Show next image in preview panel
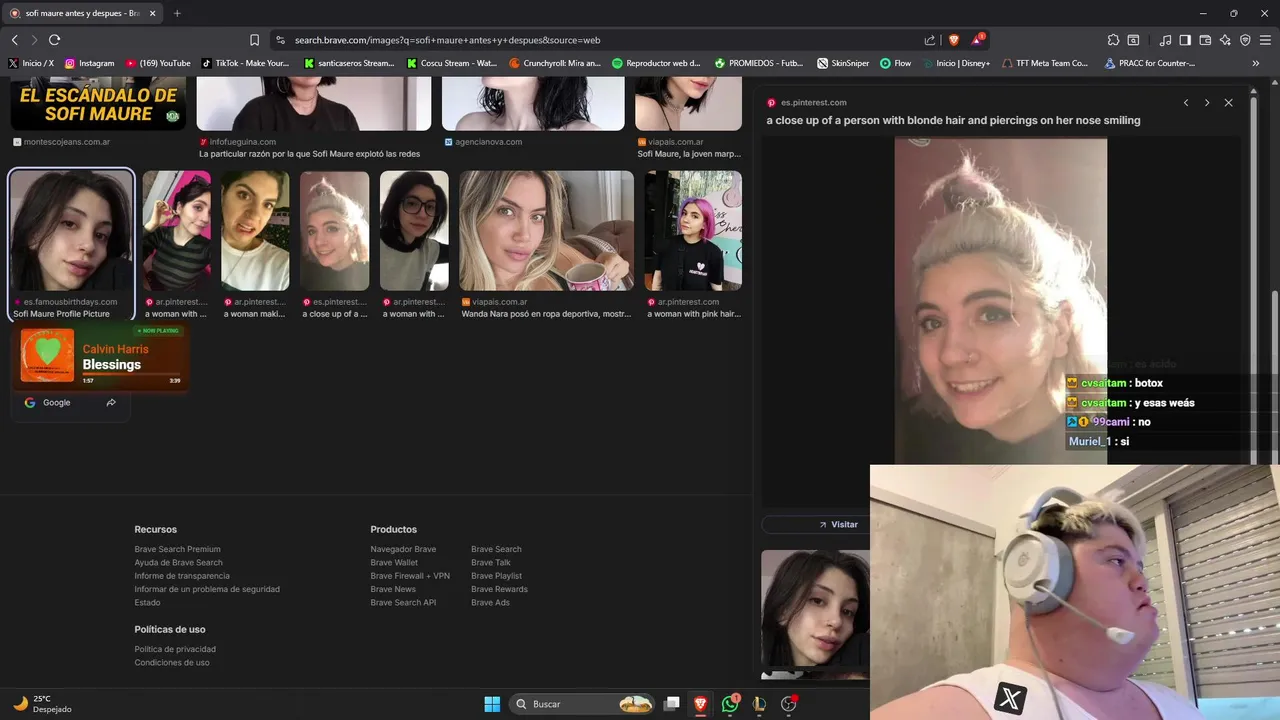1280x720 pixels. [1207, 102]
